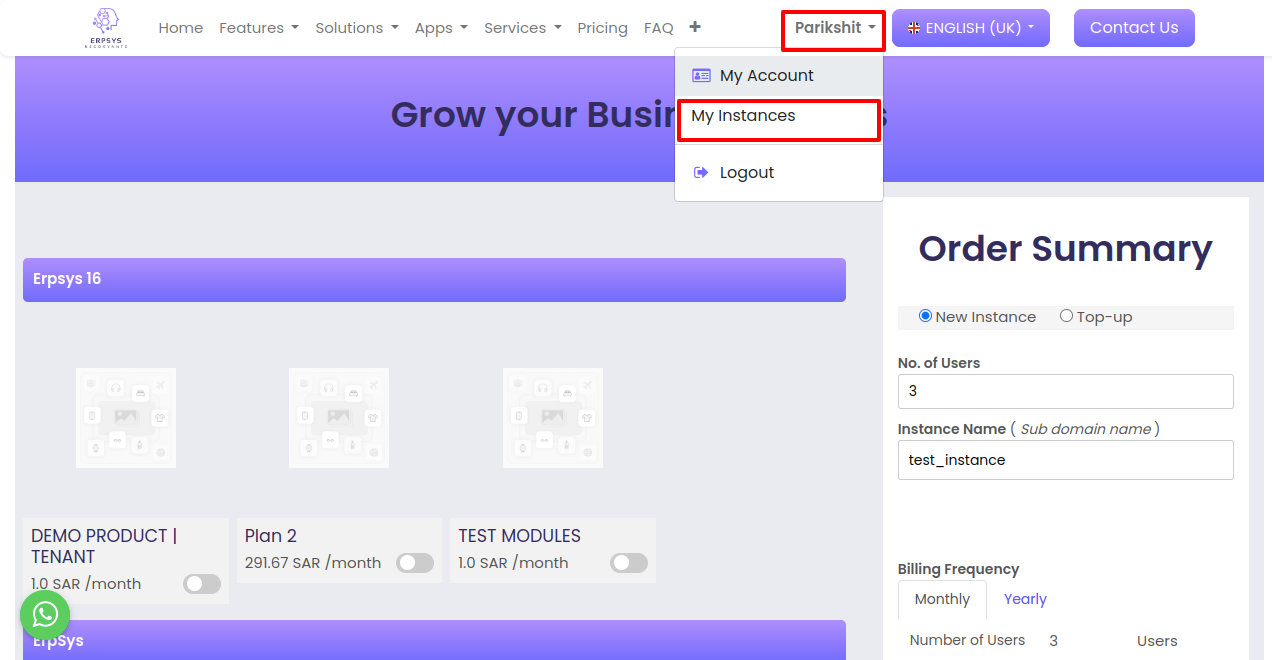This screenshot has height=660, width=1272.
Task: Open the Solutions dropdown
Action: (x=357, y=28)
